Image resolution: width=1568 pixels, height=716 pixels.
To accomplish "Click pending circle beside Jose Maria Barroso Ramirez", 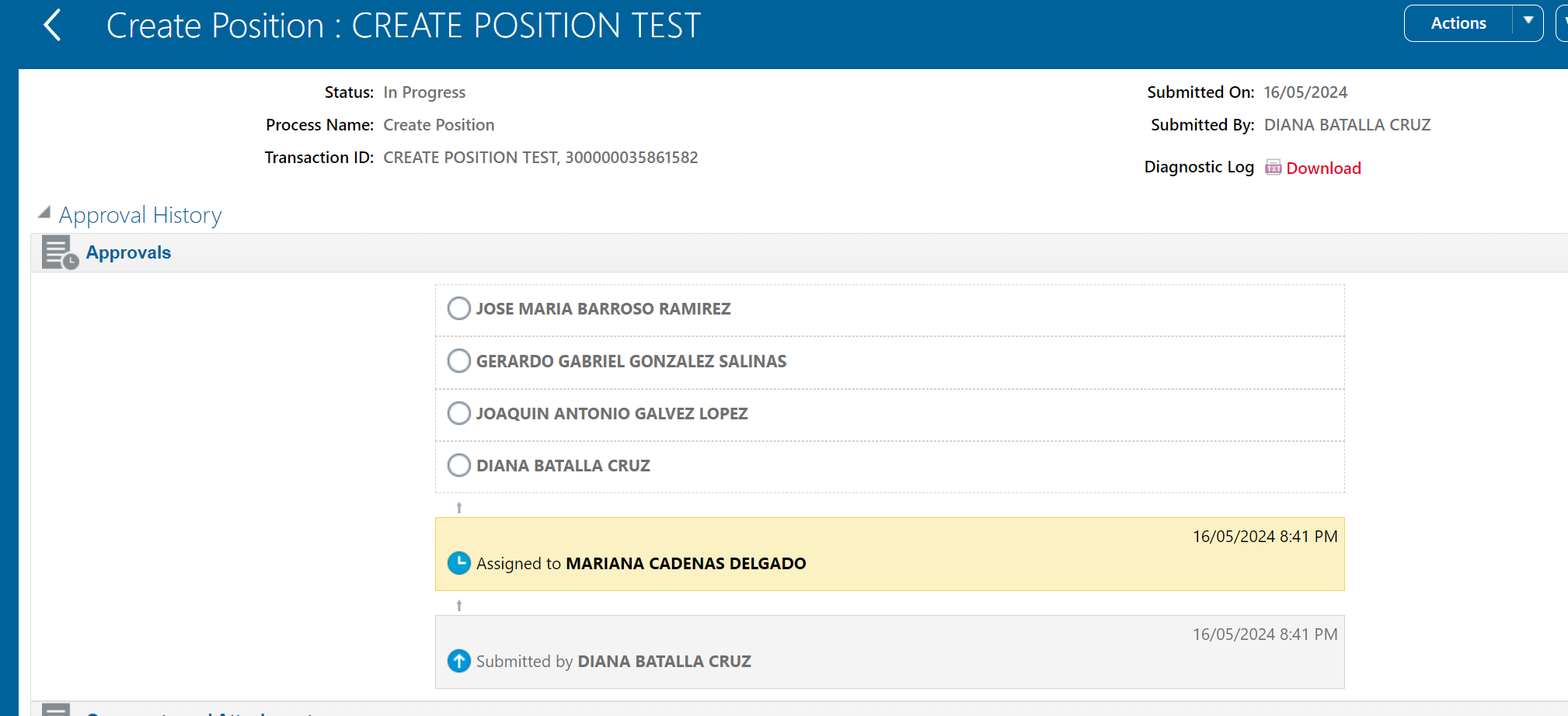I will click(x=459, y=308).
